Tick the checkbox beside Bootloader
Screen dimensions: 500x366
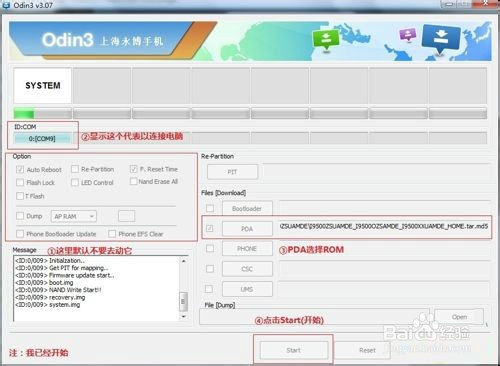click(x=210, y=208)
